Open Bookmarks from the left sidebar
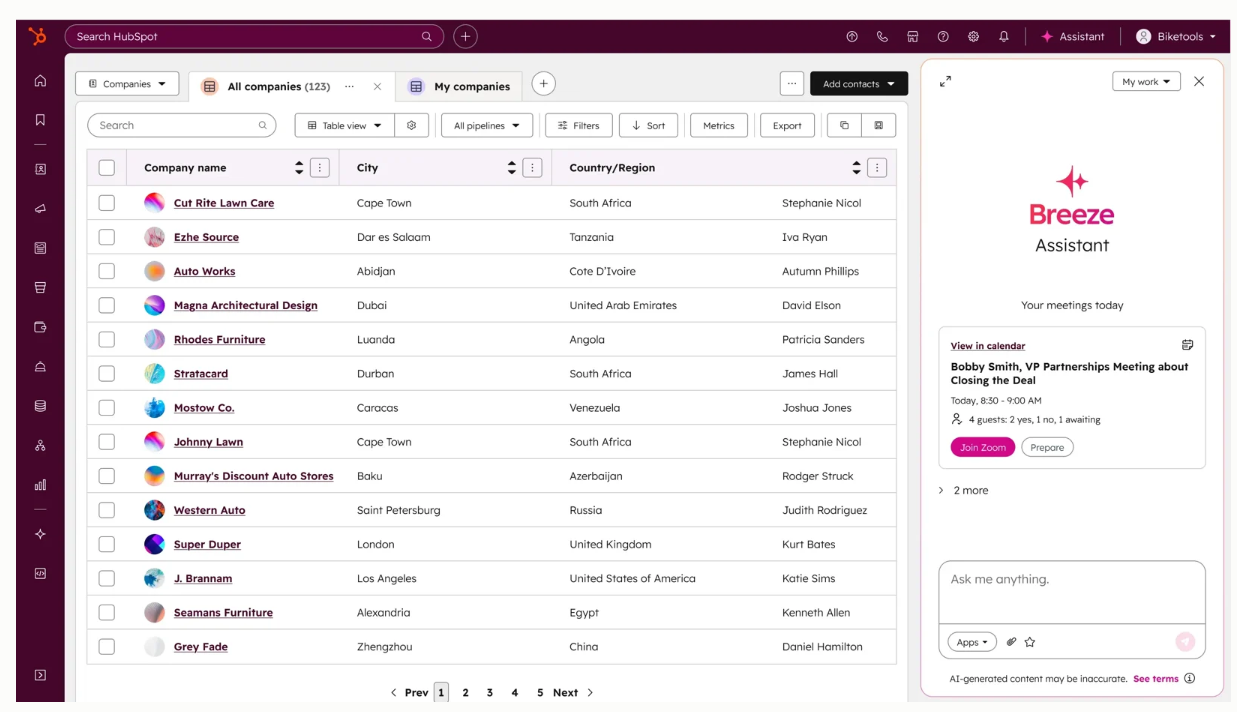1237x712 pixels. coord(39,117)
